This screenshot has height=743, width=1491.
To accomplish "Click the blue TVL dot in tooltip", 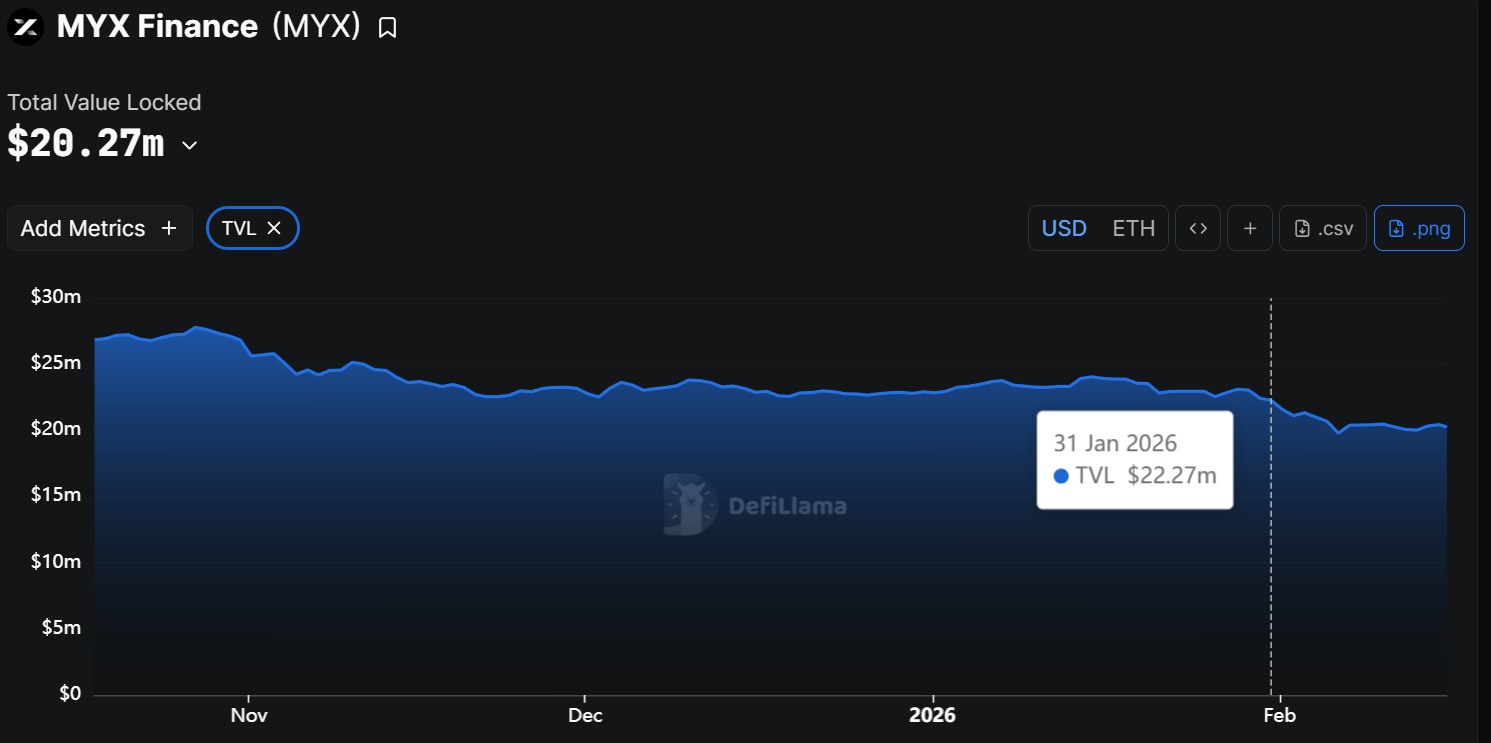I will [1062, 476].
